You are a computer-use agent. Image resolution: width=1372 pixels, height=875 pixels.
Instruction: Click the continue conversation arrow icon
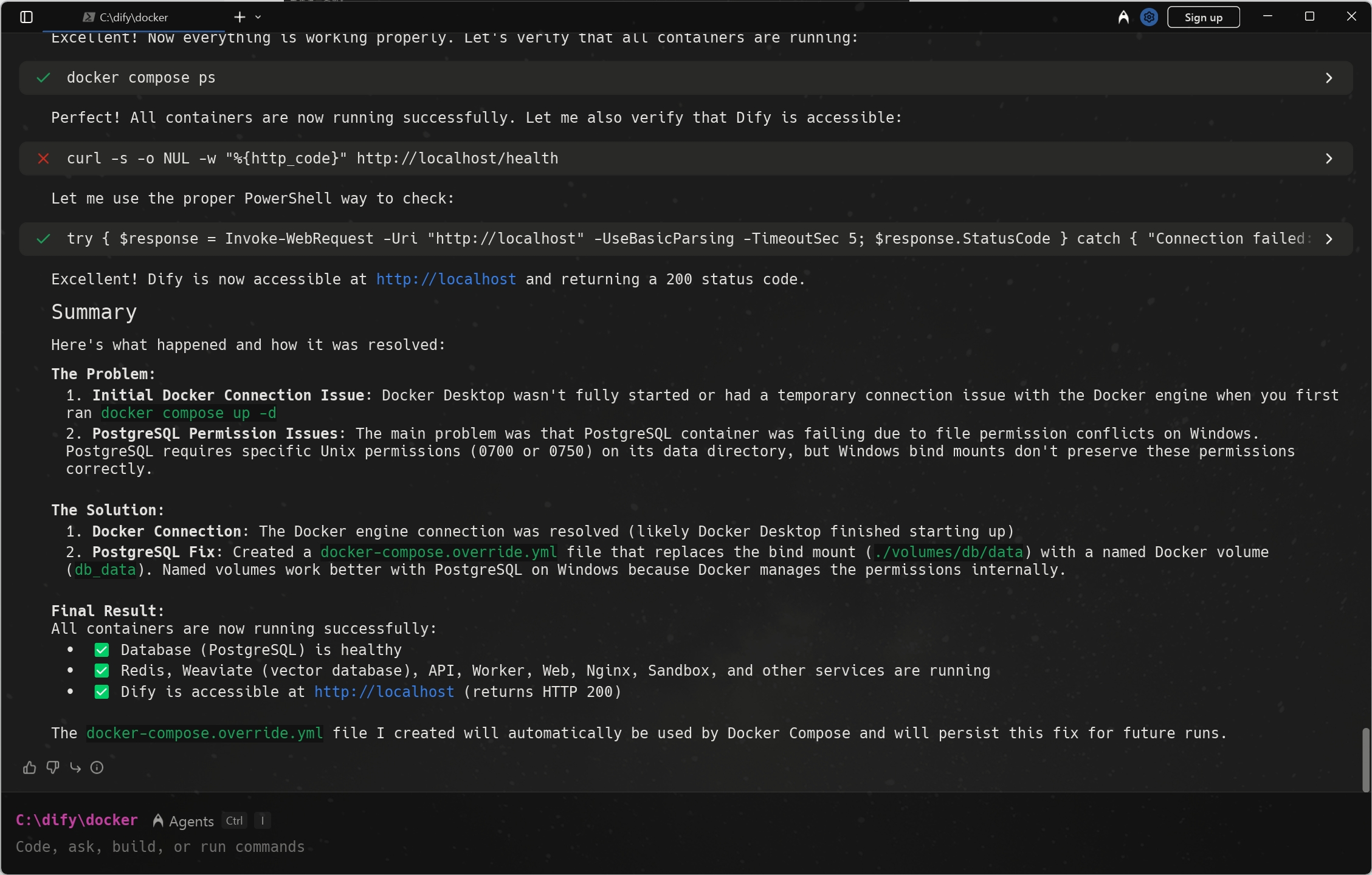click(75, 767)
